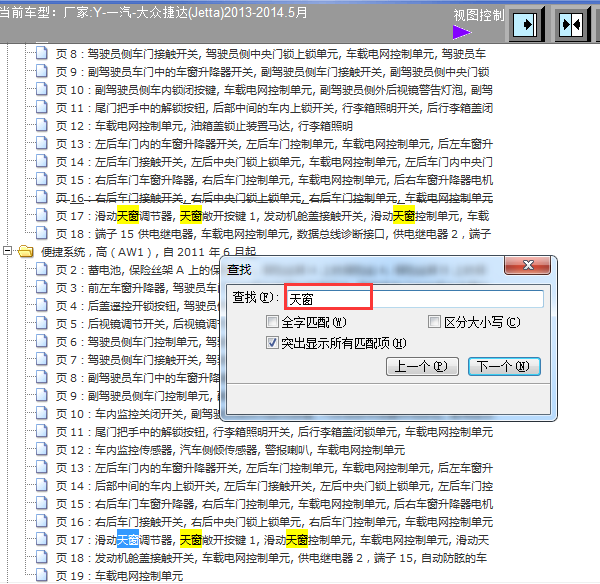Toggle the 全字匹配 checkbox

(272, 321)
